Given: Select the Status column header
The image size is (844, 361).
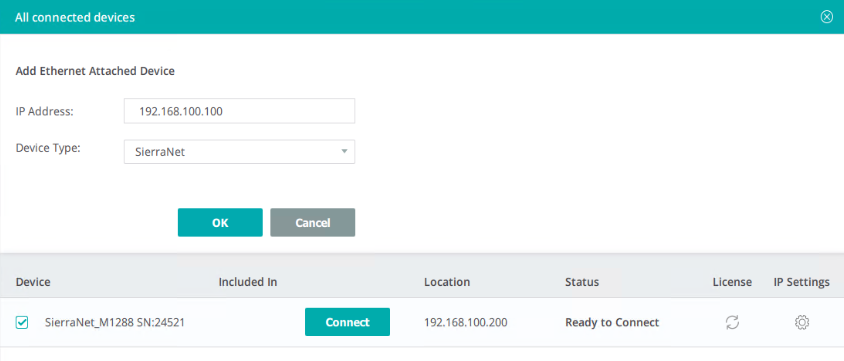Looking at the screenshot, I should point(582,282).
